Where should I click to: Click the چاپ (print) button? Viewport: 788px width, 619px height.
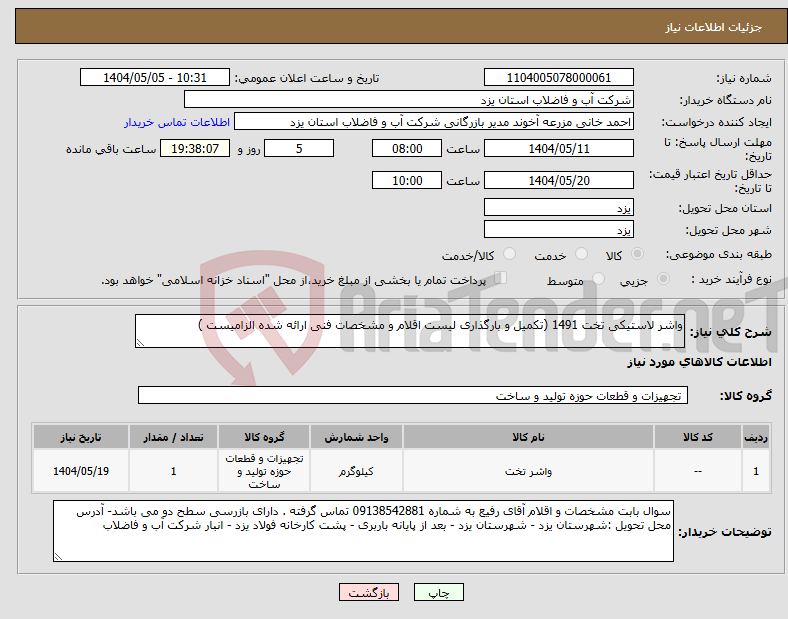(x=438, y=592)
